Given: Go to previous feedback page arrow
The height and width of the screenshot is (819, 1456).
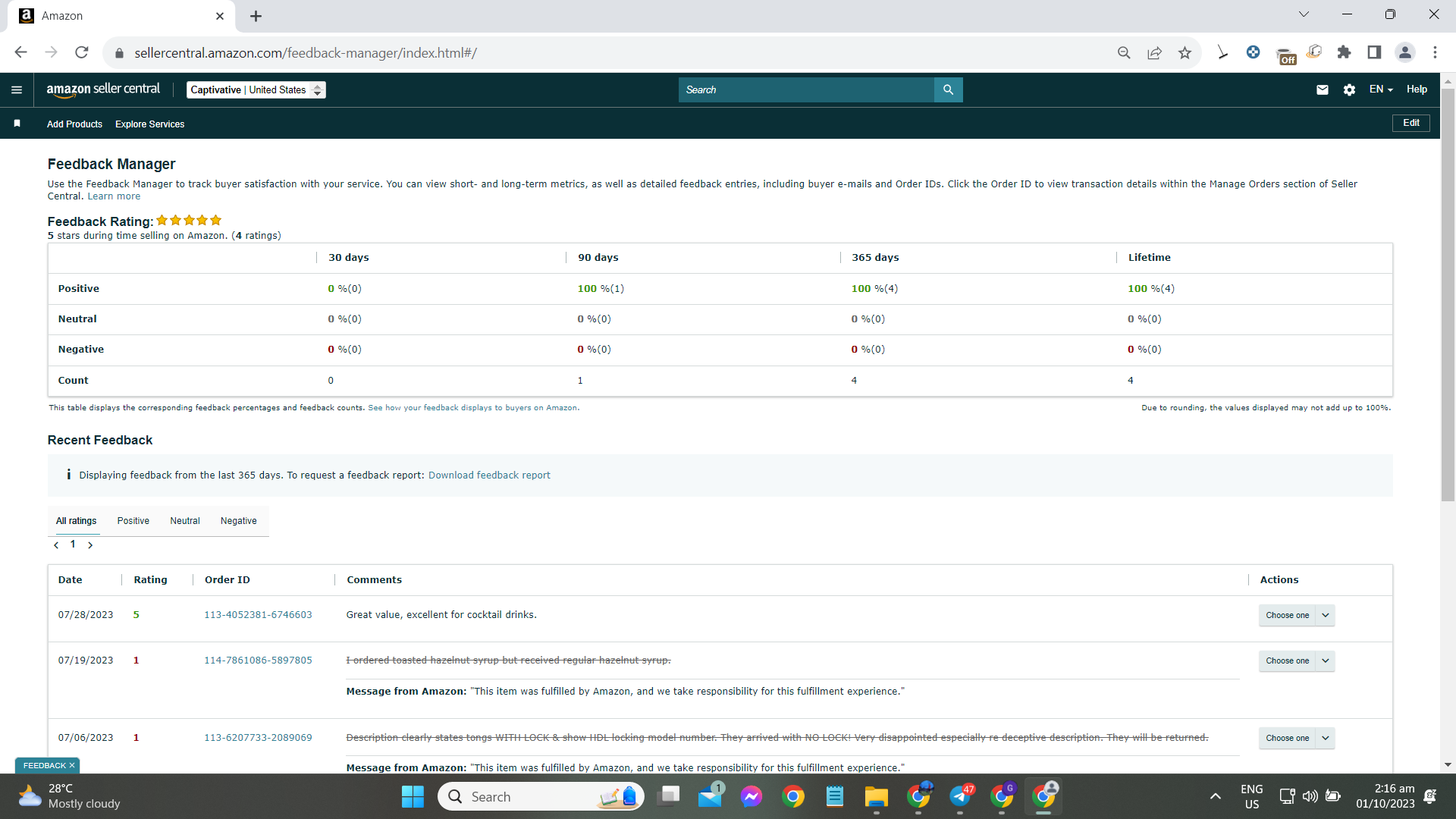Looking at the screenshot, I should click(x=56, y=545).
